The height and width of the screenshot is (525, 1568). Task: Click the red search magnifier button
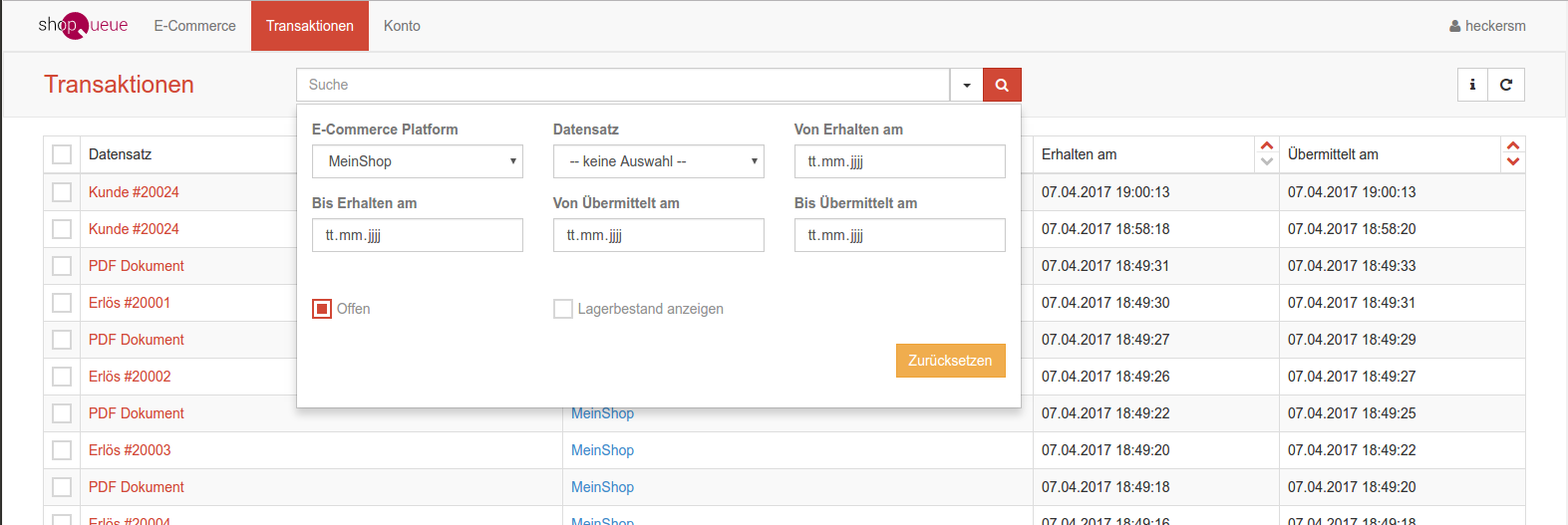click(x=1002, y=85)
